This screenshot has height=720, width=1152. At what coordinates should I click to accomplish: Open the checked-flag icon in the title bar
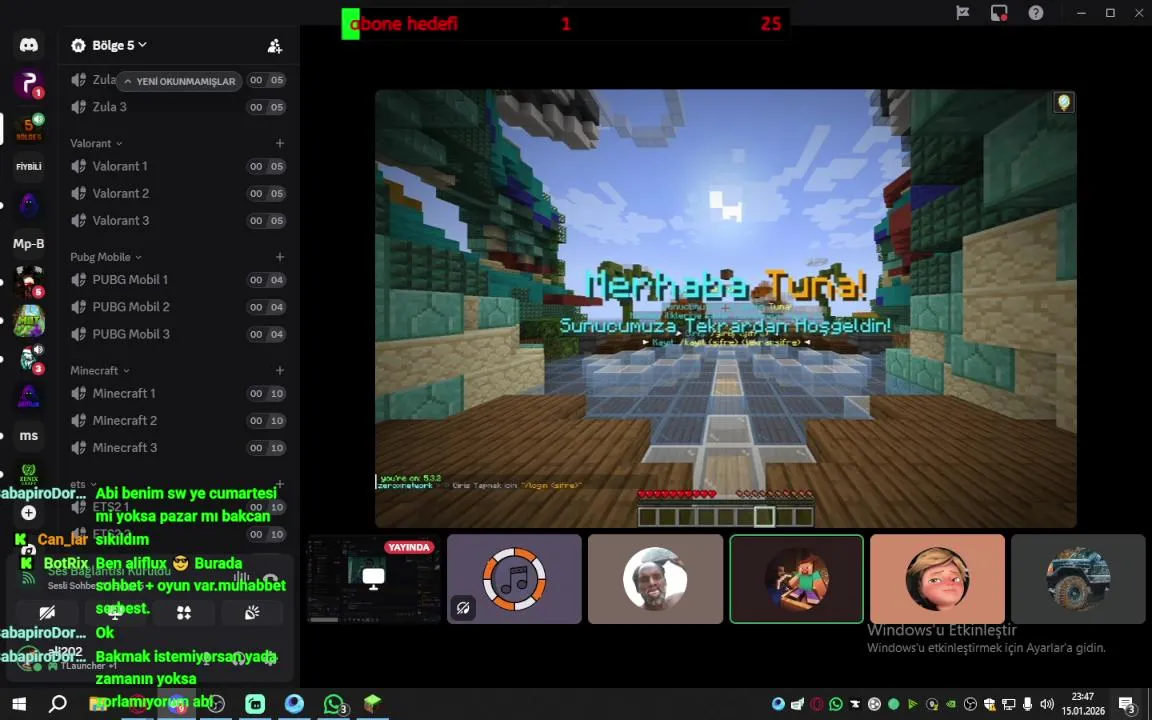[x=962, y=12]
